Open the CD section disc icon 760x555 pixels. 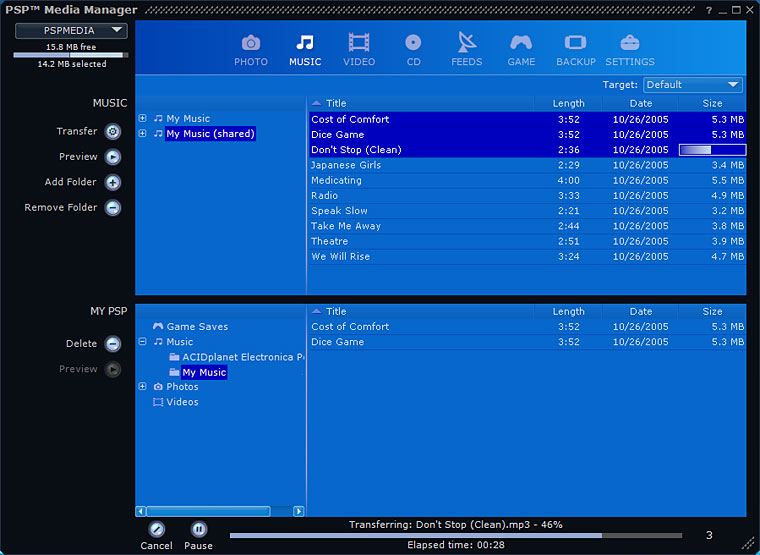click(413, 43)
